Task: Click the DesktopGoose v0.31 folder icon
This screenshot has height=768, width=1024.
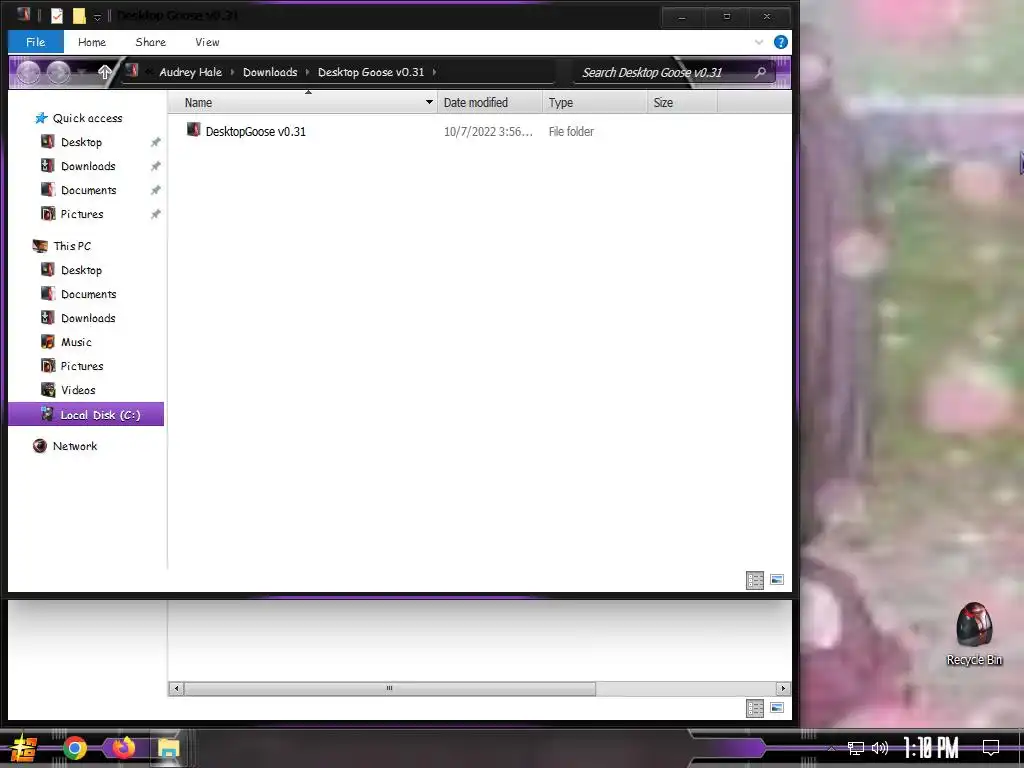Action: (x=193, y=130)
